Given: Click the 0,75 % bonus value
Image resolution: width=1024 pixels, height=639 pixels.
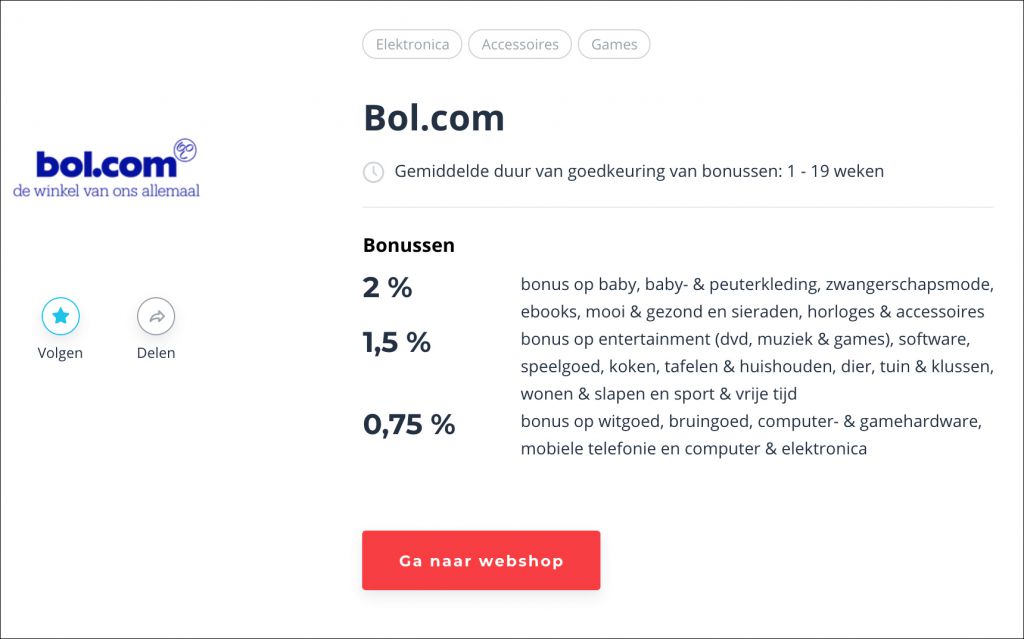Looking at the screenshot, I should (409, 425).
